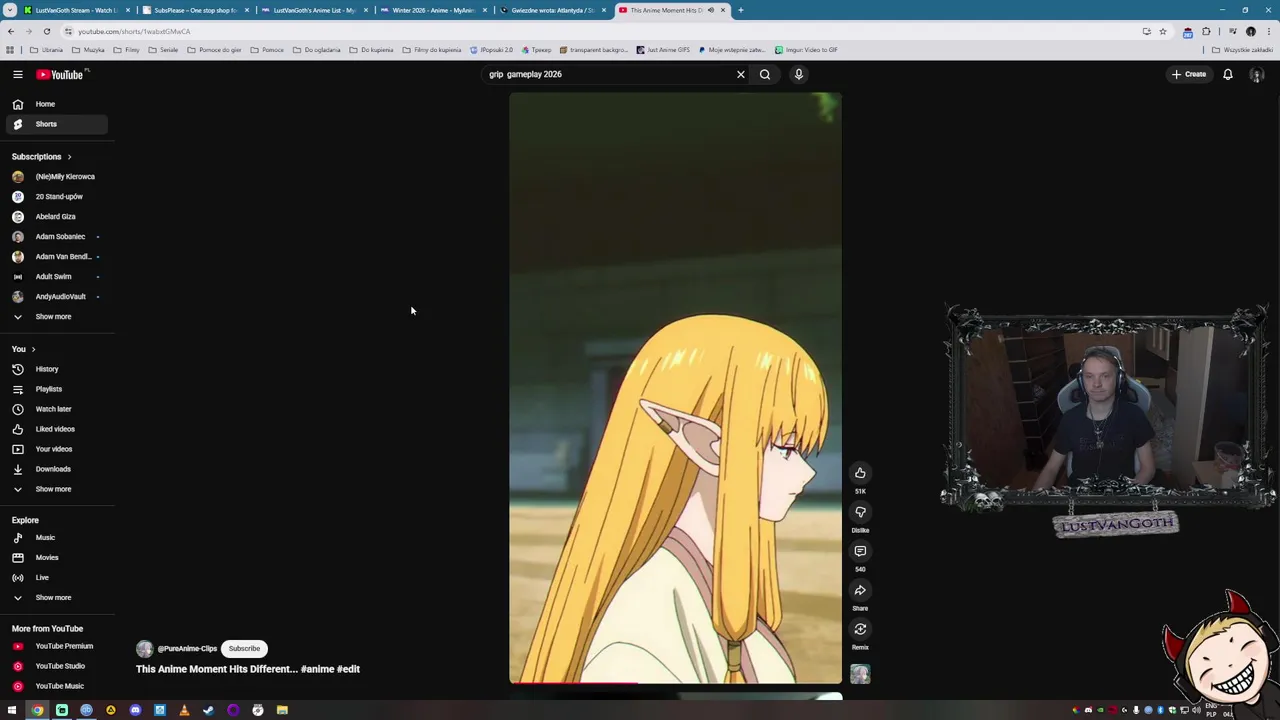Dislike the short with thumbs down

tap(860, 512)
